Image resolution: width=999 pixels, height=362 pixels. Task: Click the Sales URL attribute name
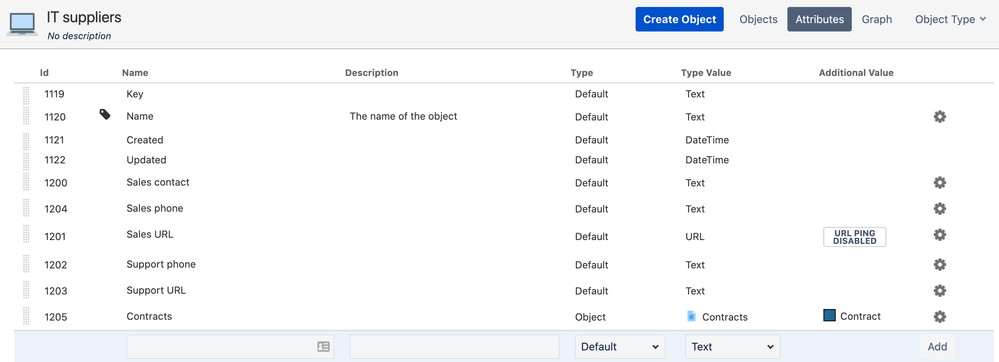(x=150, y=235)
